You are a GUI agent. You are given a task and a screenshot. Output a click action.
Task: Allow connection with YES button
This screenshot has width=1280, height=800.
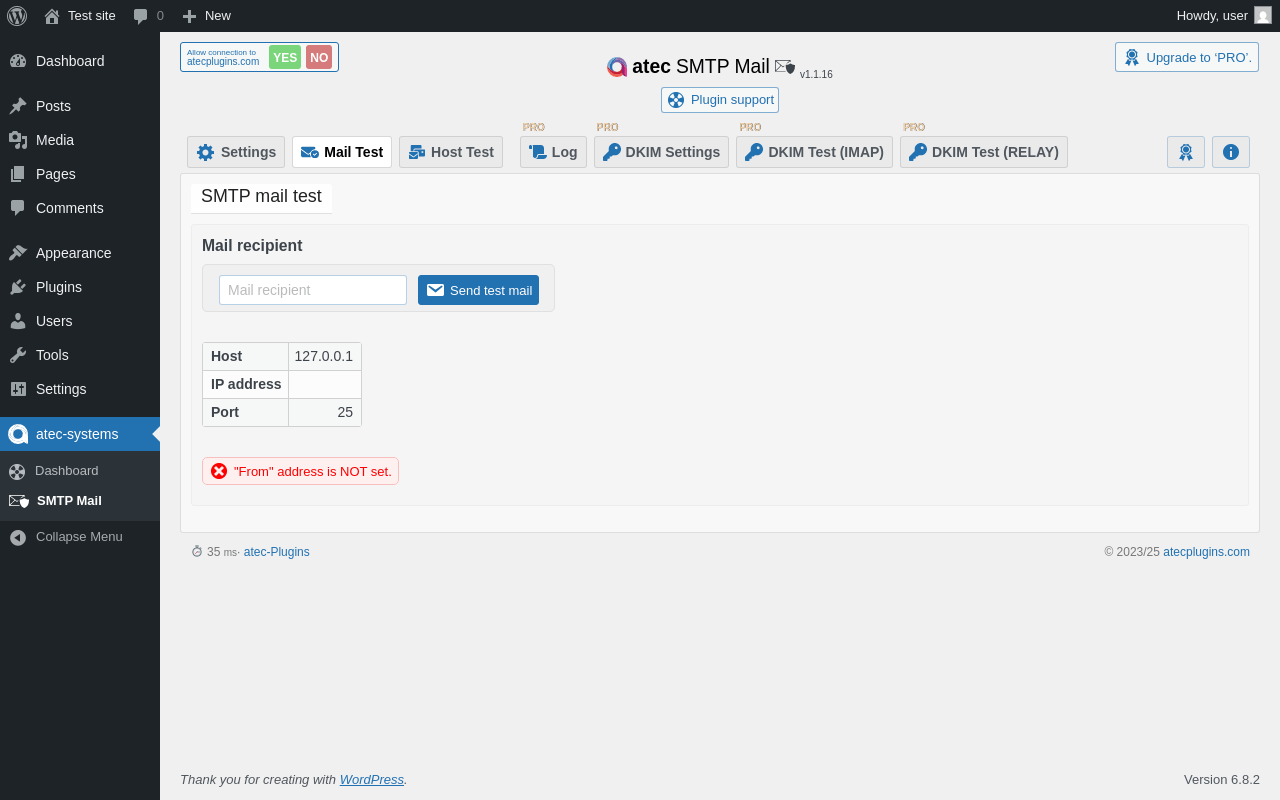pos(285,57)
